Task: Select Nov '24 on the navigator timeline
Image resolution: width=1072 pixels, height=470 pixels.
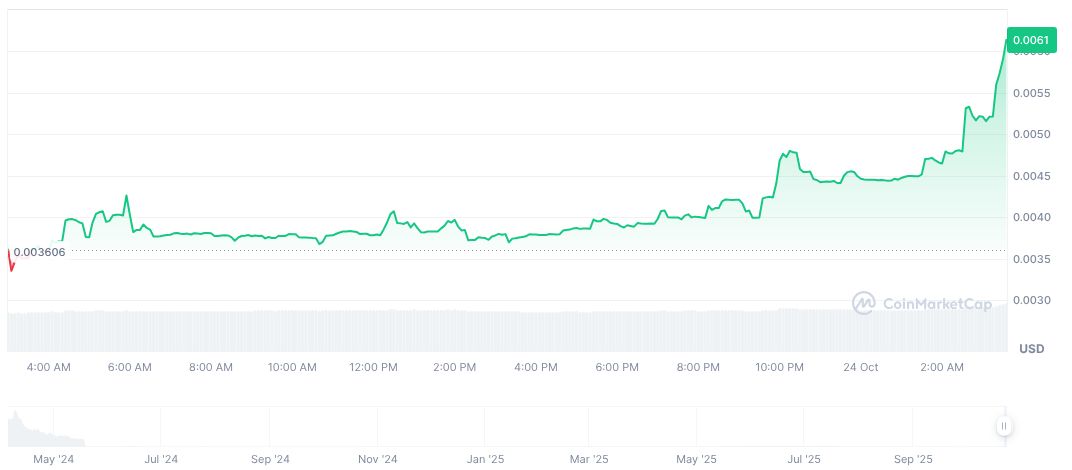Action: coord(377,459)
